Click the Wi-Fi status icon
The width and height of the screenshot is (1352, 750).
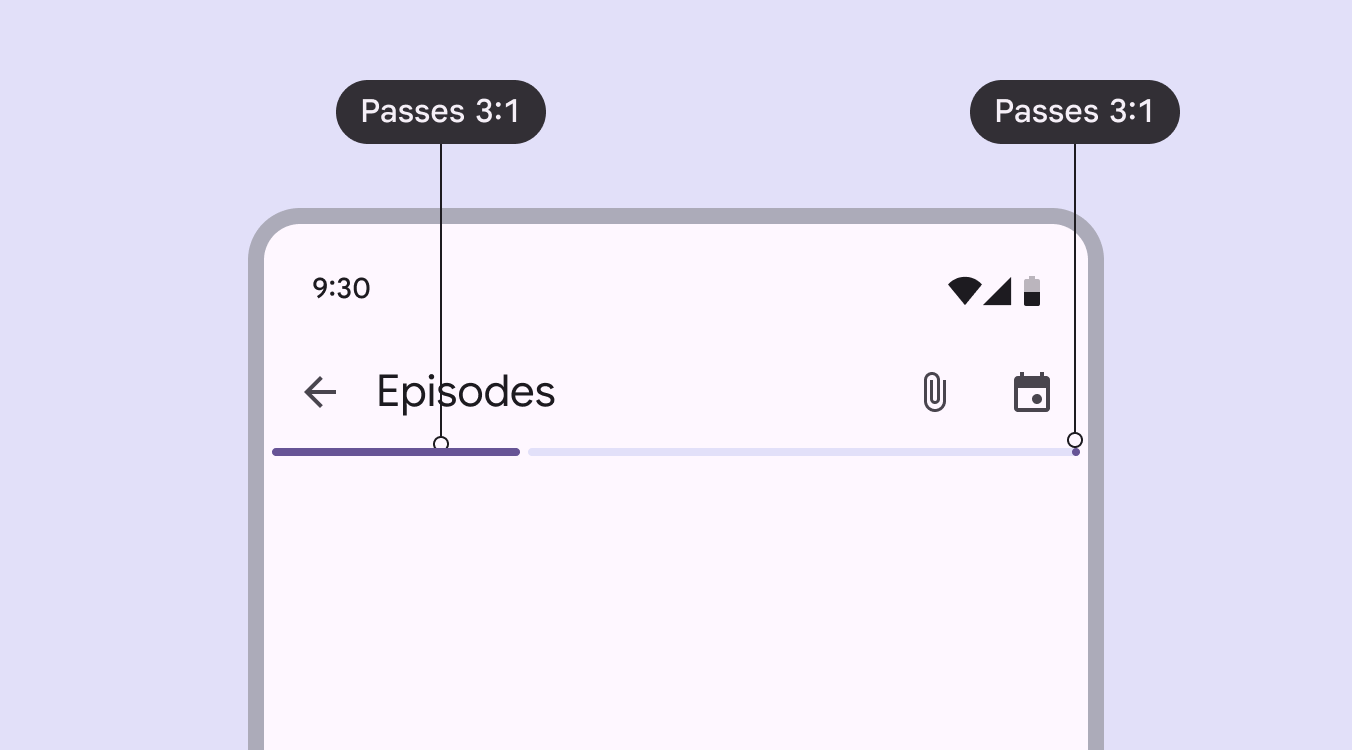pyautogui.click(x=964, y=291)
